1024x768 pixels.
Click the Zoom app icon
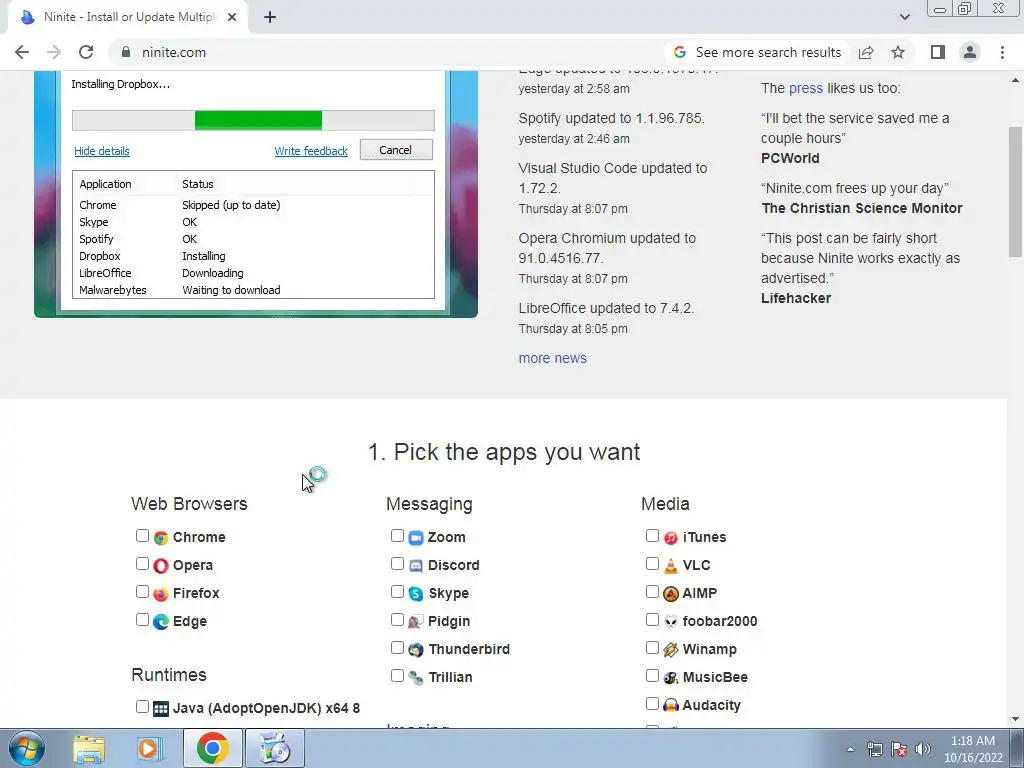click(x=416, y=537)
